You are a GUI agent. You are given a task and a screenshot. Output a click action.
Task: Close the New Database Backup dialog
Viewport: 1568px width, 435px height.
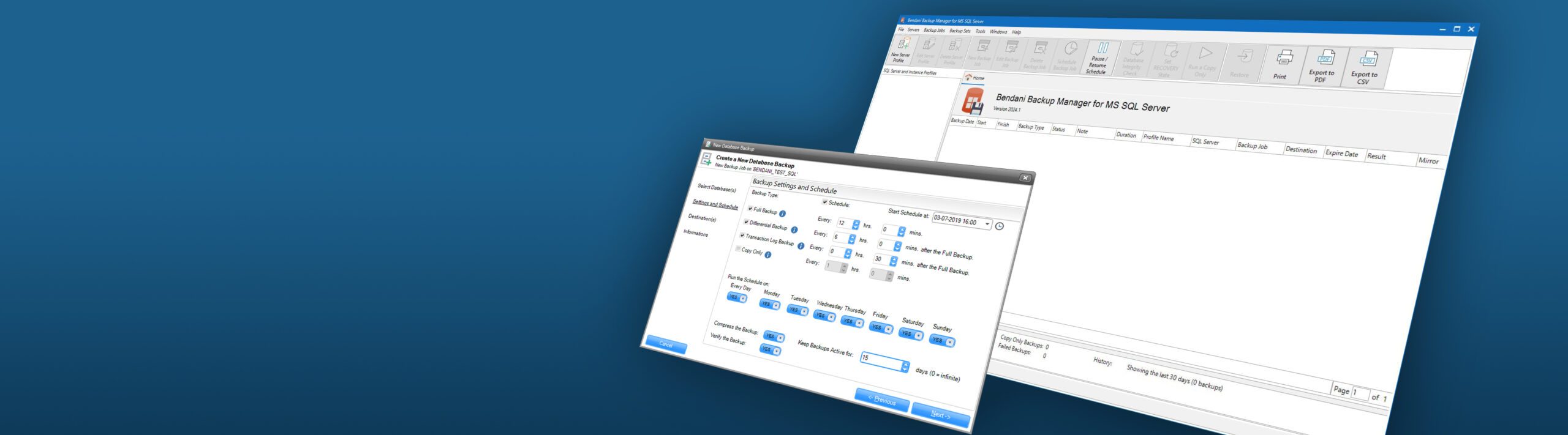[x=1025, y=178]
